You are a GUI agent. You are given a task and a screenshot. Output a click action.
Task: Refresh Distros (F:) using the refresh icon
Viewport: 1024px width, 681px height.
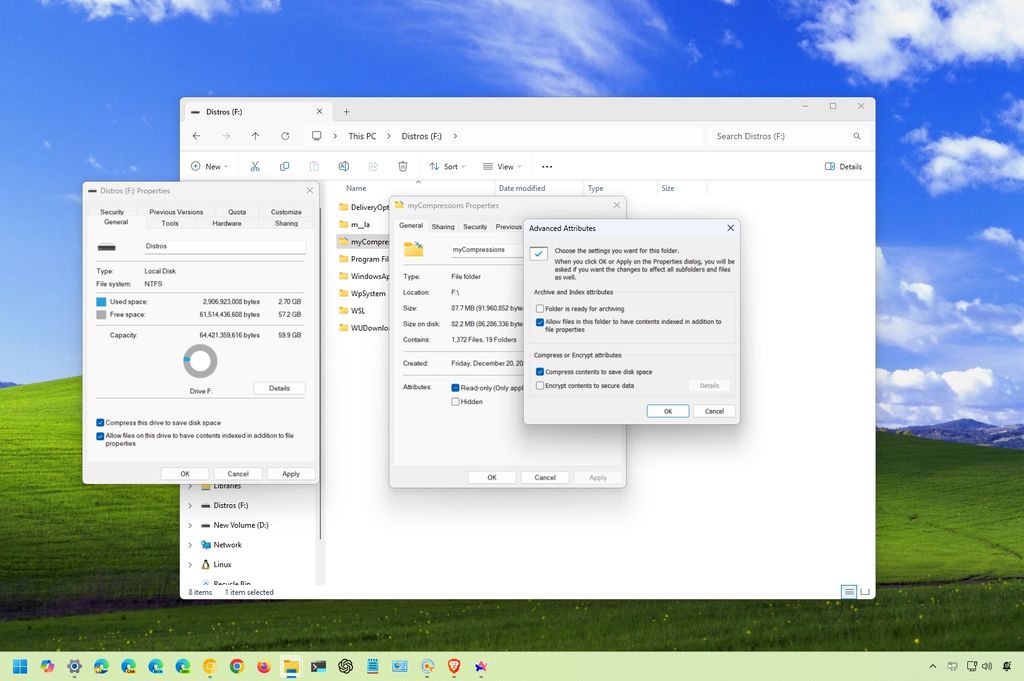click(x=285, y=135)
